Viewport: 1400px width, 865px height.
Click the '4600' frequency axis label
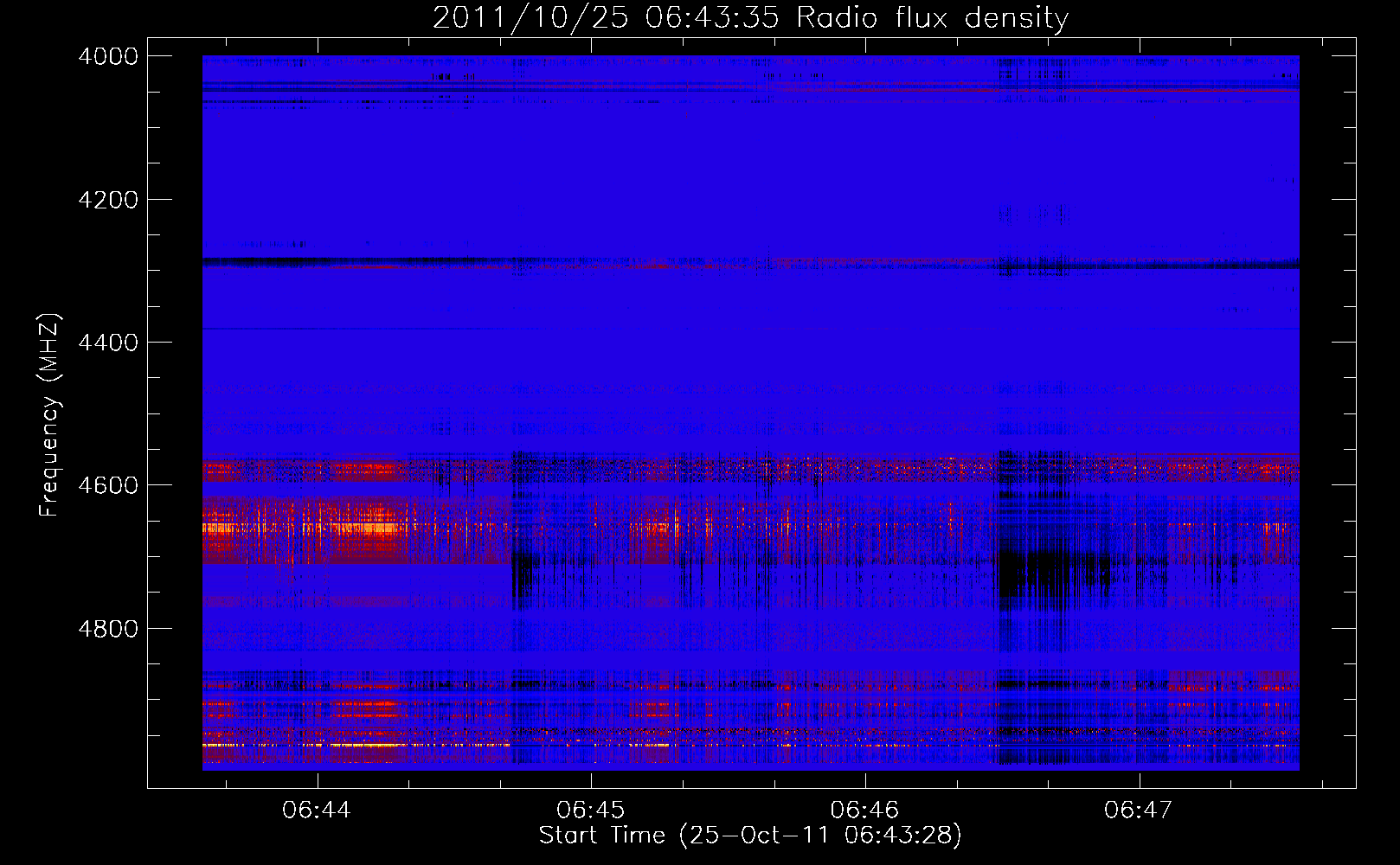tap(108, 485)
